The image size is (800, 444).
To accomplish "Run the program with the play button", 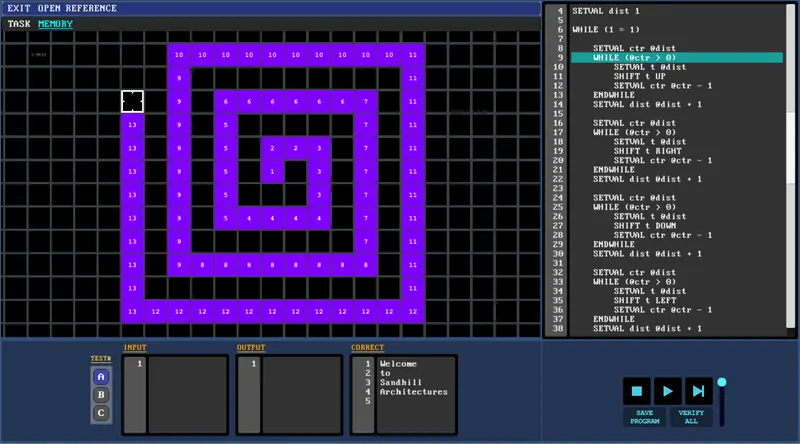I will click(x=667, y=391).
